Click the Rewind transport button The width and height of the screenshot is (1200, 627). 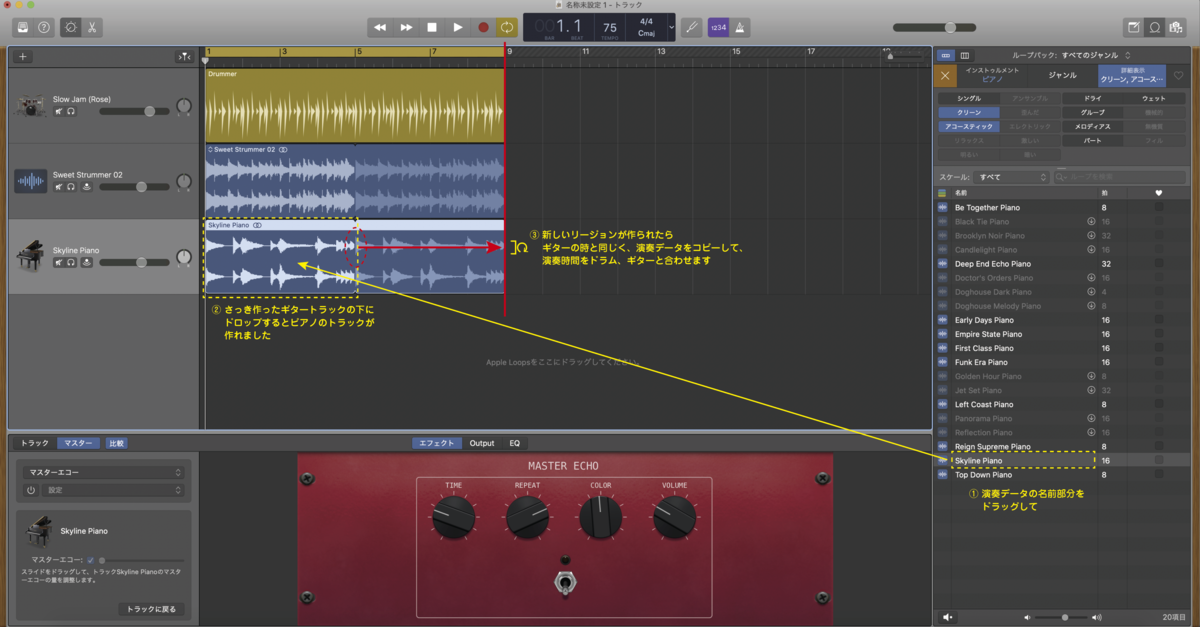[x=380, y=28]
